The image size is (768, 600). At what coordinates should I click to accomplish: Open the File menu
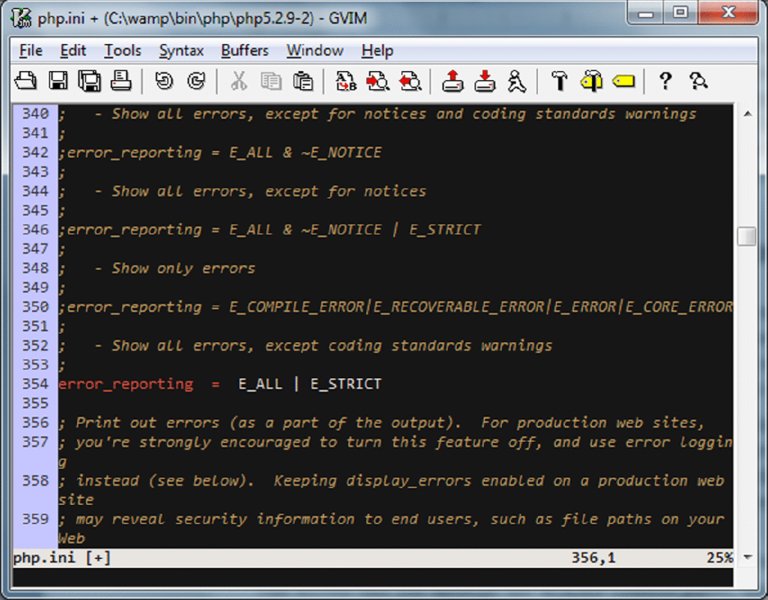[30, 50]
